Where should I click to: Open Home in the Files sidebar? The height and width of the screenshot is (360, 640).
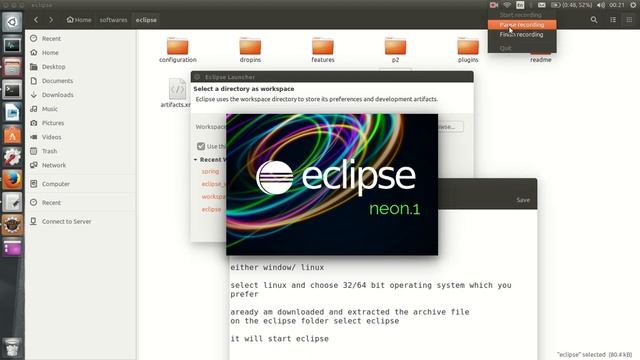[50, 53]
